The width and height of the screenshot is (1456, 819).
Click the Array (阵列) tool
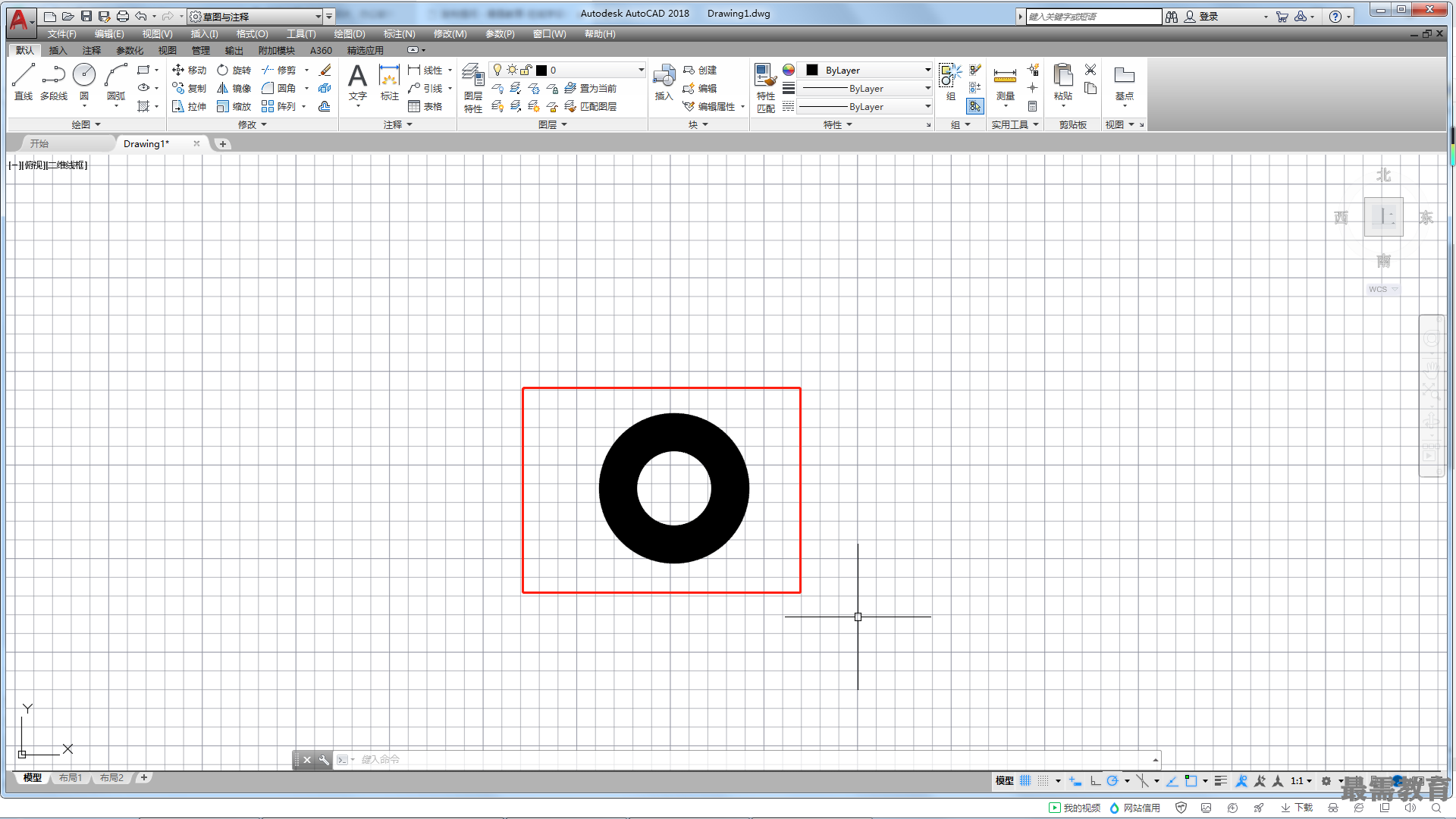[x=278, y=106]
